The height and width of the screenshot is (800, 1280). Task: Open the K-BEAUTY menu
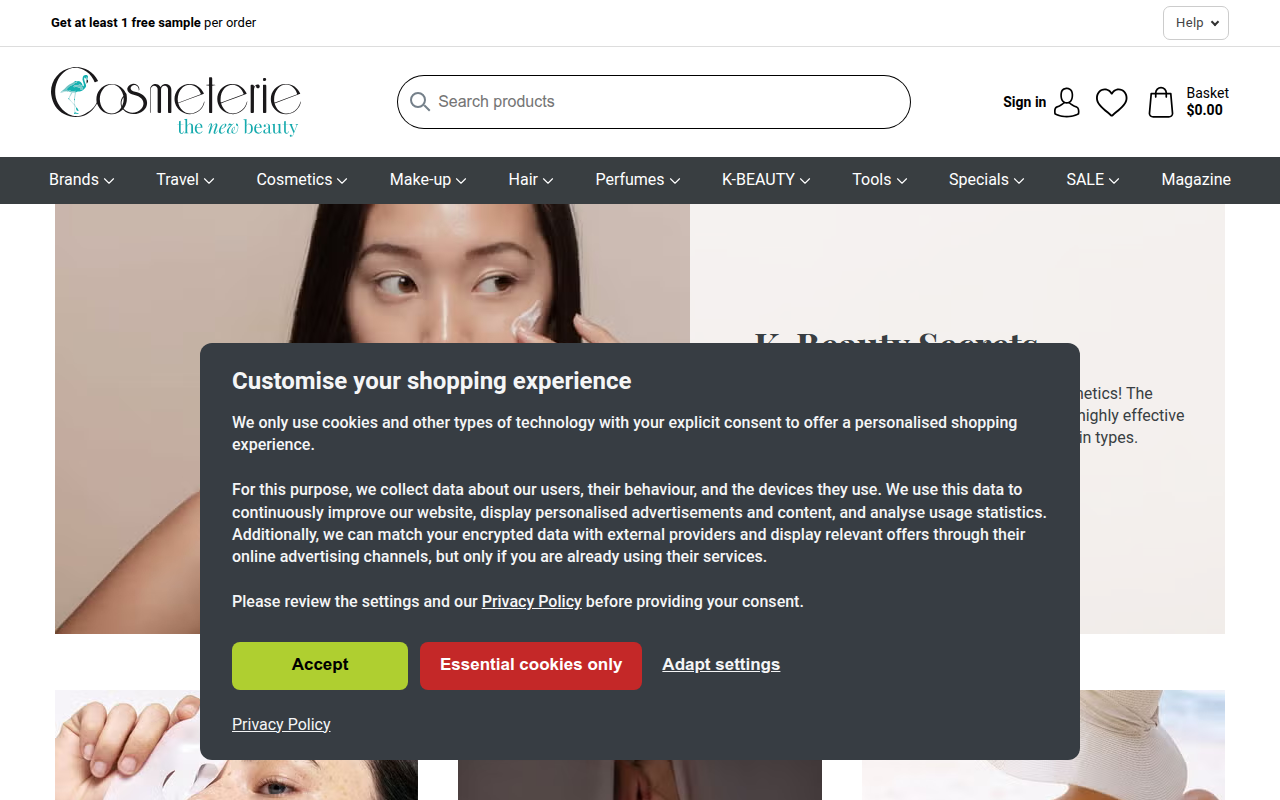[766, 180]
